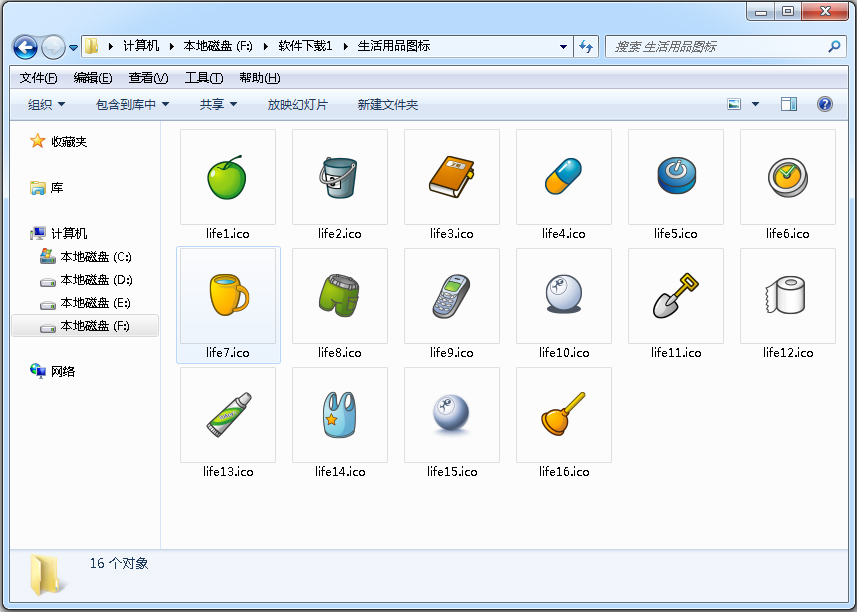Open the 文件(F) menu
Viewport: 857px width, 612px height.
pyautogui.click(x=38, y=78)
